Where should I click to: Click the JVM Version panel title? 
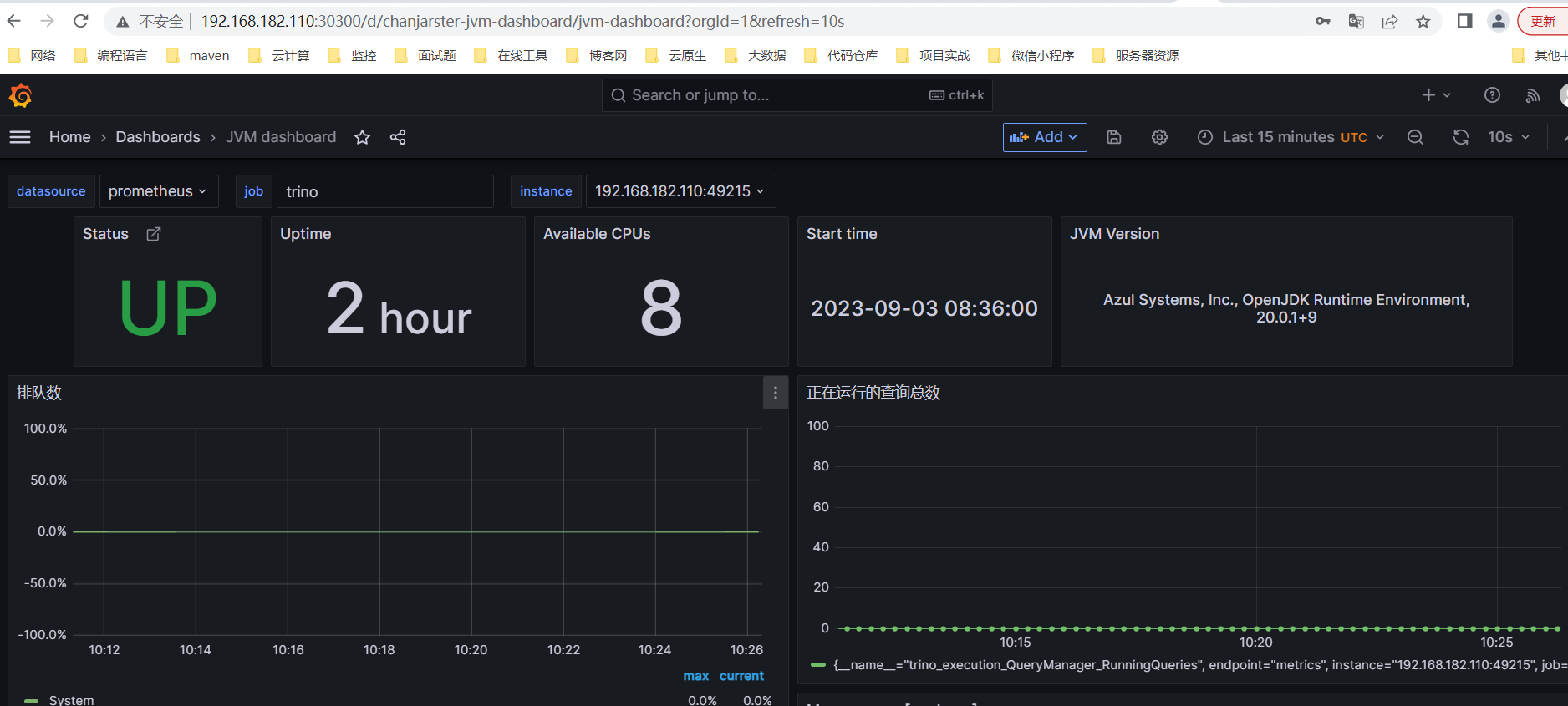click(x=1115, y=234)
